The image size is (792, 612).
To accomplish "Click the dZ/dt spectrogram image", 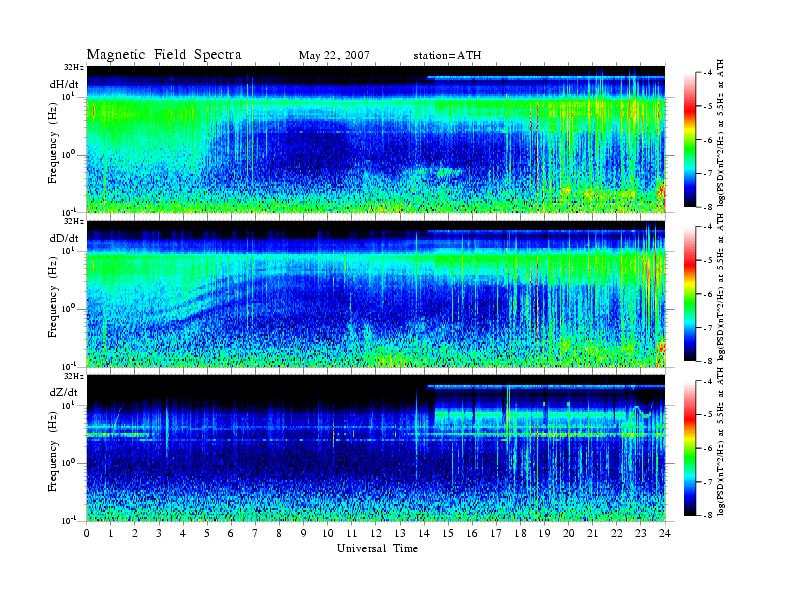I will [x=376, y=448].
